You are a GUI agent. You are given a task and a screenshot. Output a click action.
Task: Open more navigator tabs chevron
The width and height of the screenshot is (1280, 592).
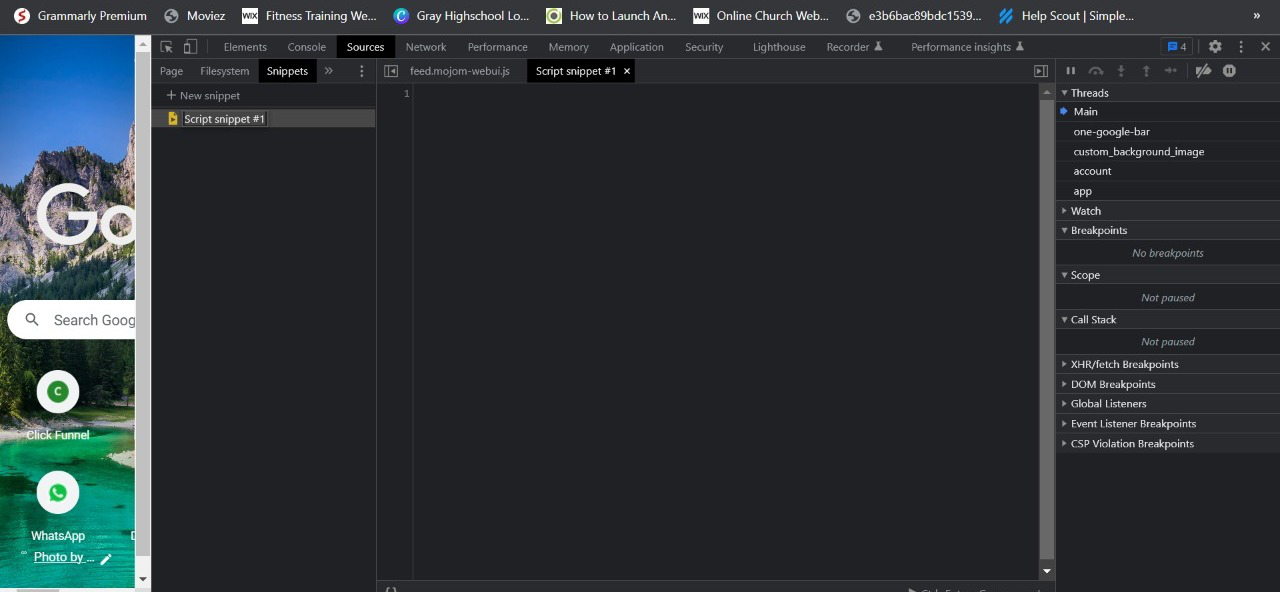[328, 71]
